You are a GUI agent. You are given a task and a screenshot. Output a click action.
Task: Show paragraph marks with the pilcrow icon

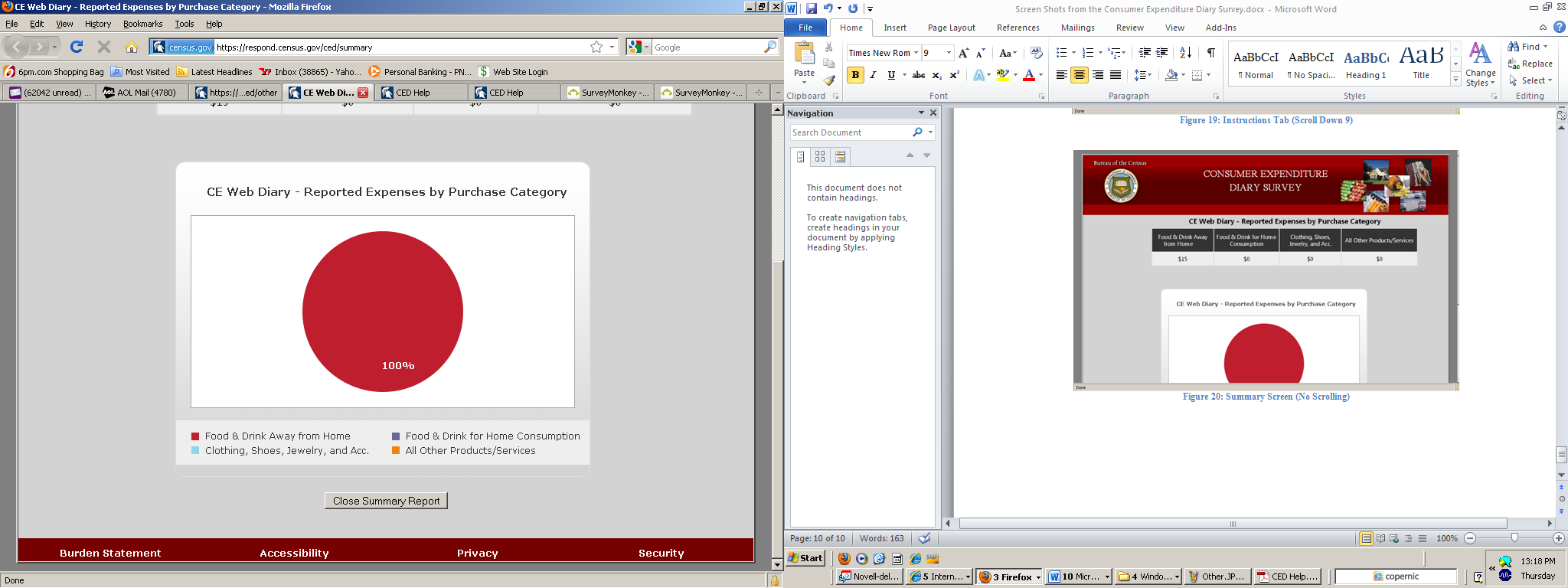(x=1210, y=53)
